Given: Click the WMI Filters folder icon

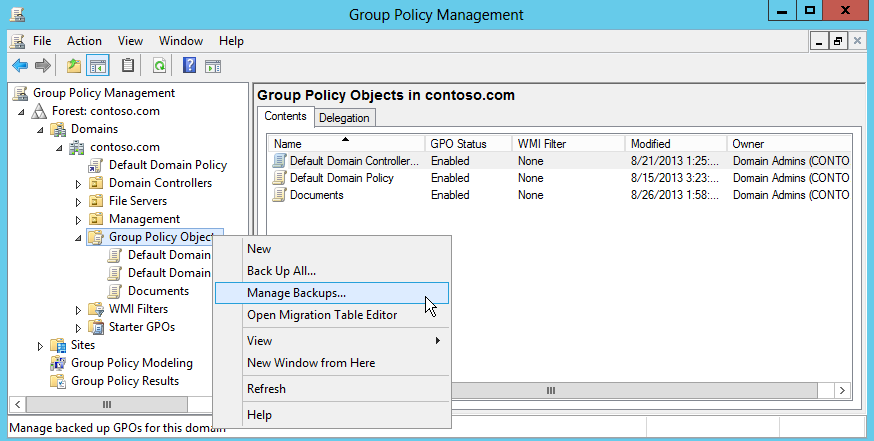Looking at the screenshot, I should 96,309.
